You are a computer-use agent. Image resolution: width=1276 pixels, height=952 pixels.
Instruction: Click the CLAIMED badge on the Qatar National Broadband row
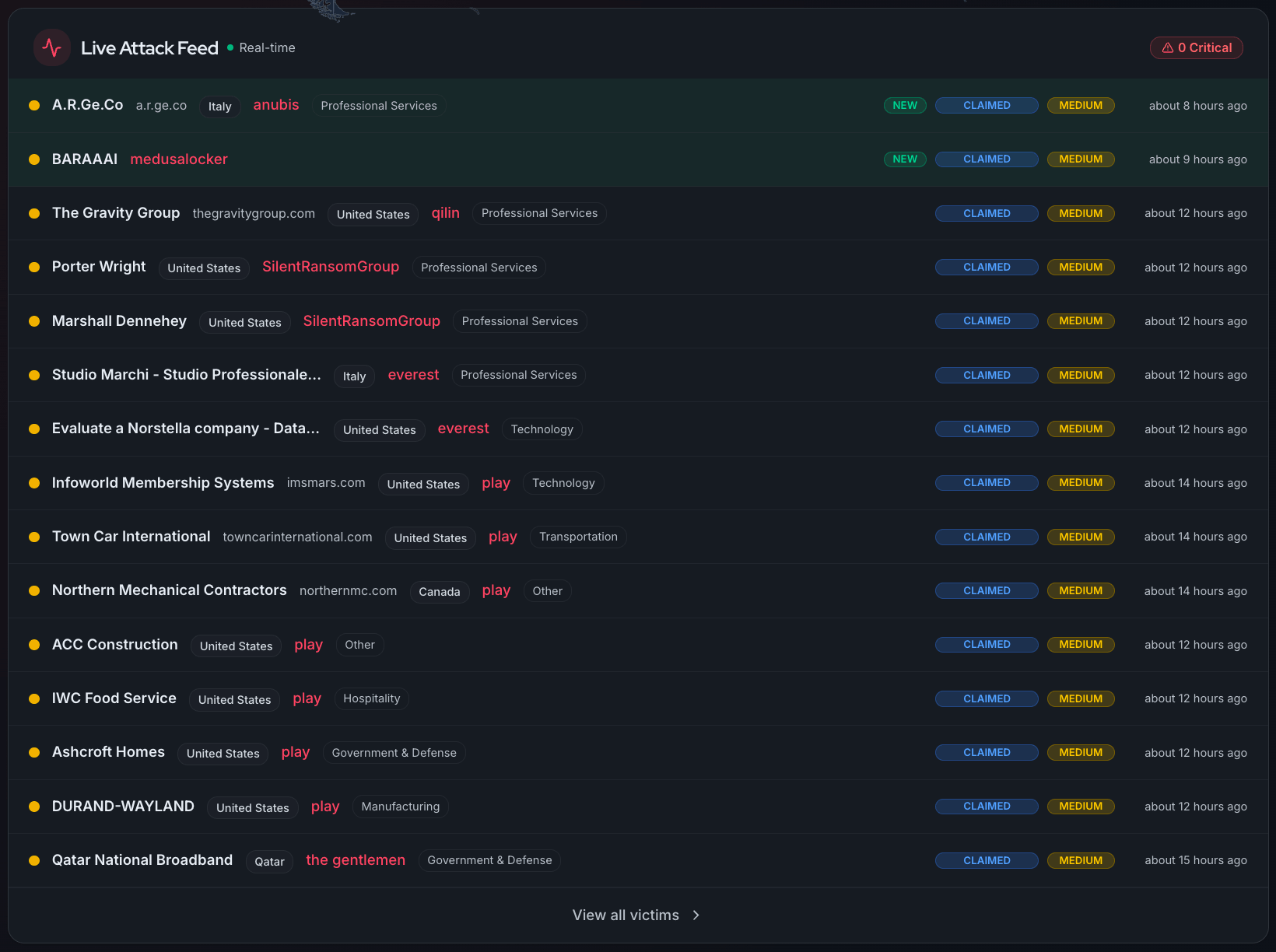pos(987,861)
